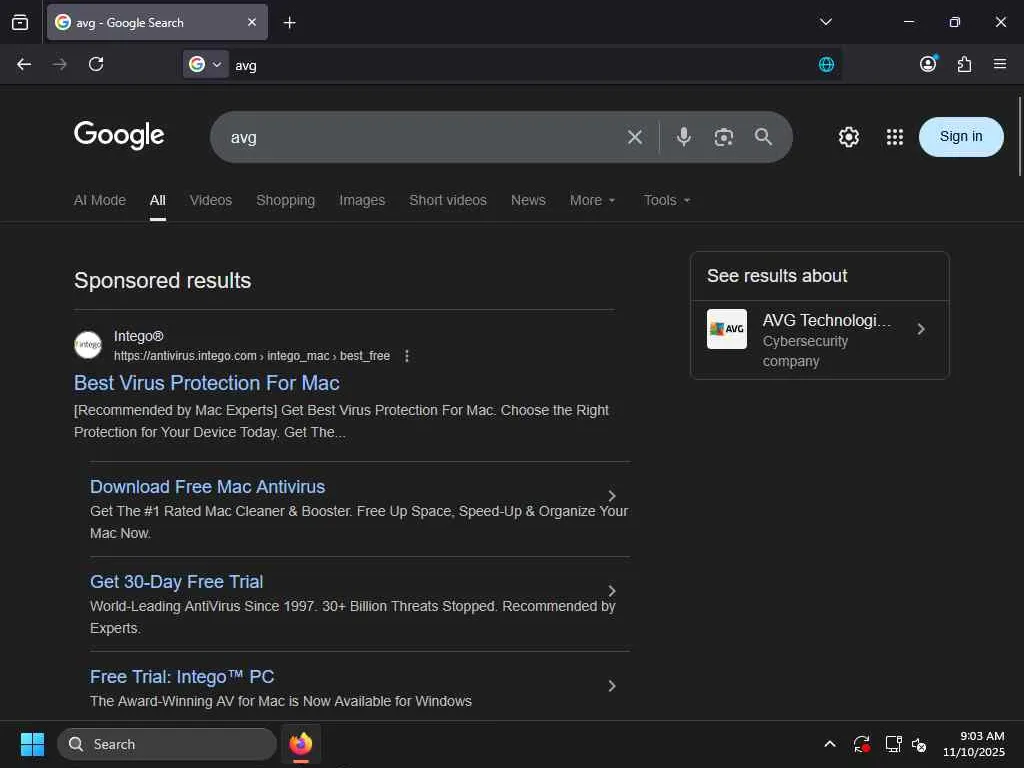Viewport: 1024px width, 768px height.
Task: Click chevron beside Get 30-Day Free Trial
Action: pos(611,591)
